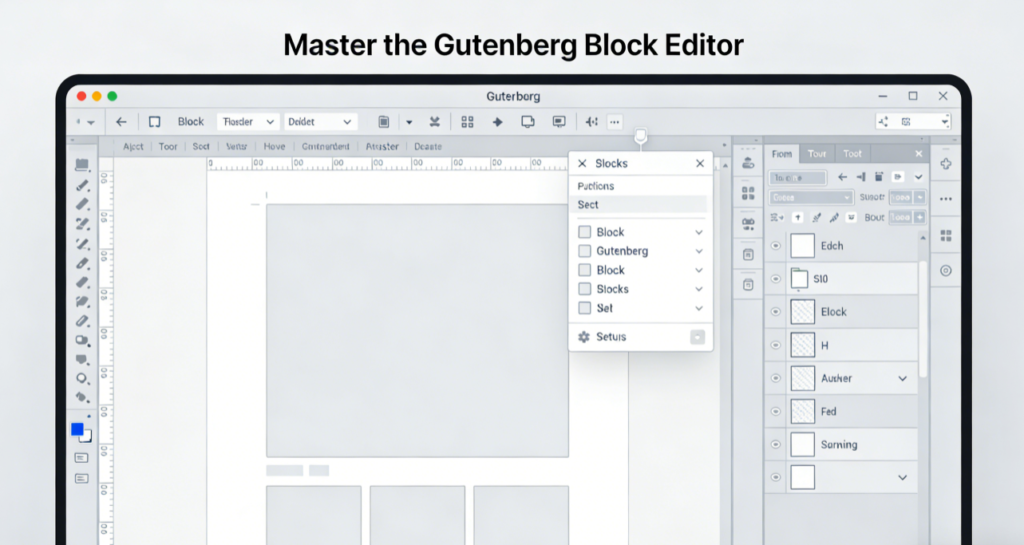Click the blue foreground color swatch

[x=77, y=430]
